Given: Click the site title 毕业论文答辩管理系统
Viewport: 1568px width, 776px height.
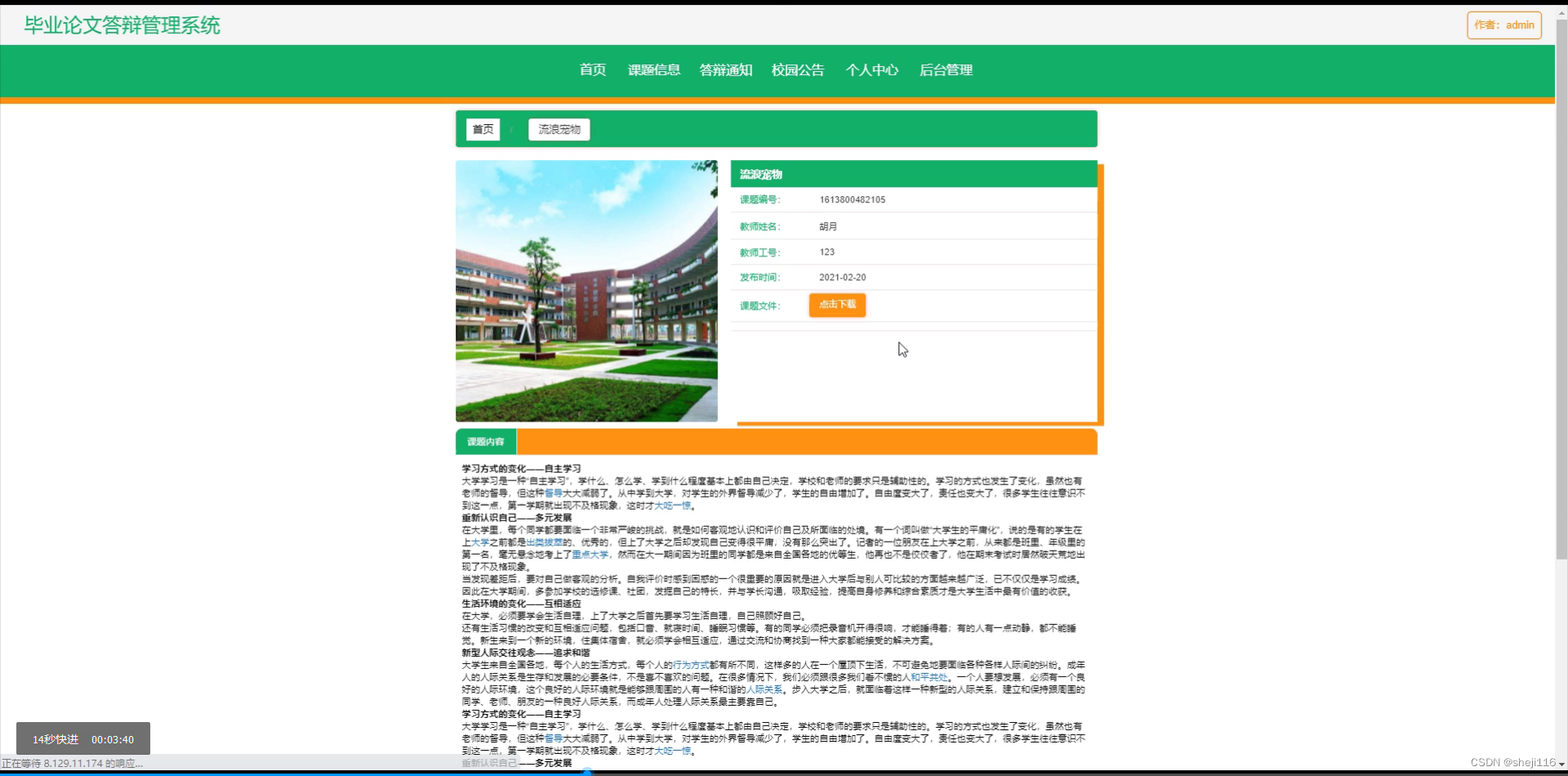Looking at the screenshot, I should pos(121,25).
